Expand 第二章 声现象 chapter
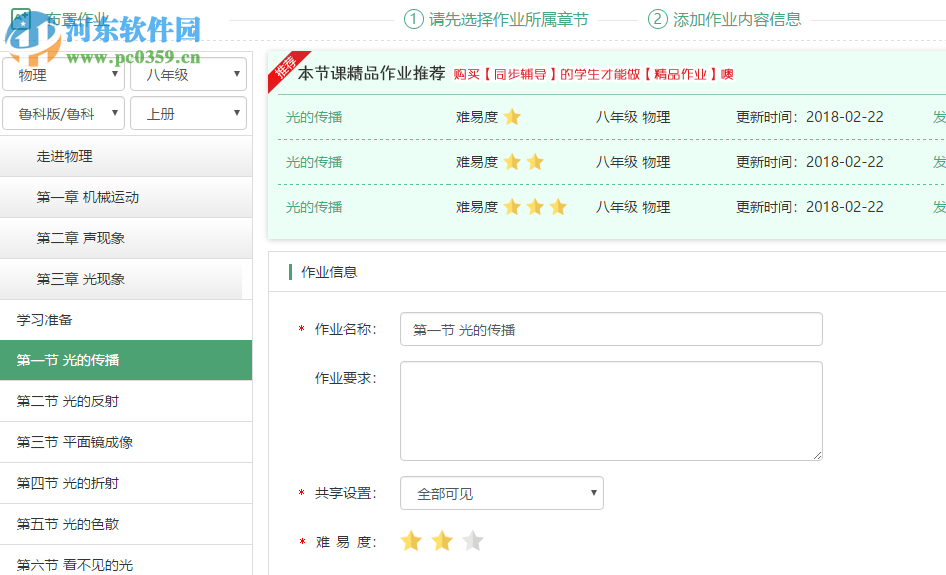This screenshot has width=946, height=575. click(126, 238)
